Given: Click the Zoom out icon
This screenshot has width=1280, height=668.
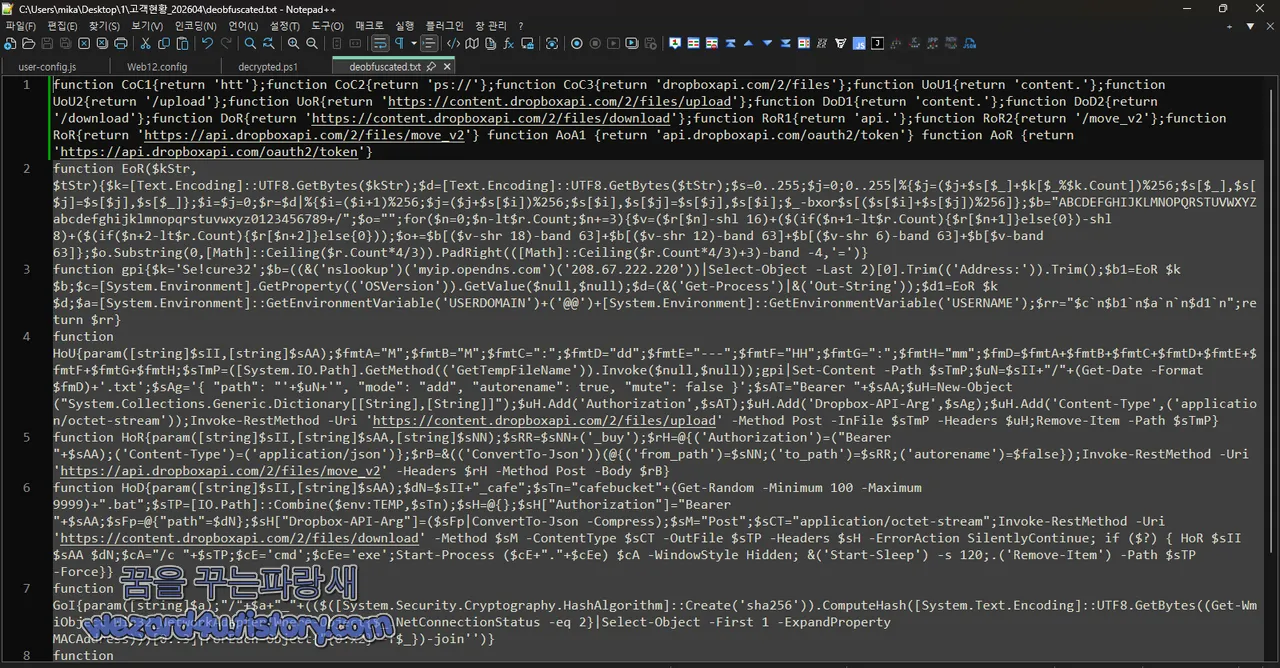Looking at the screenshot, I should tap(312, 44).
